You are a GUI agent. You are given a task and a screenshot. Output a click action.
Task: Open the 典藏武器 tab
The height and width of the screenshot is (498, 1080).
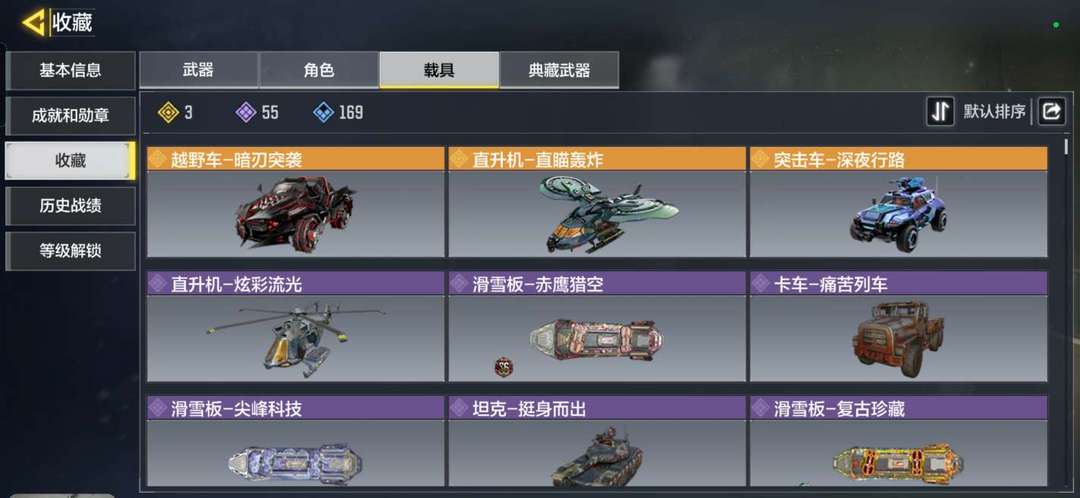[559, 70]
